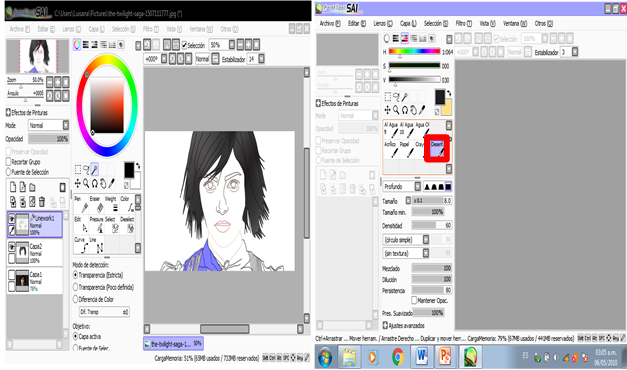Select Capa activa as objective

click(x=75, y=336)
